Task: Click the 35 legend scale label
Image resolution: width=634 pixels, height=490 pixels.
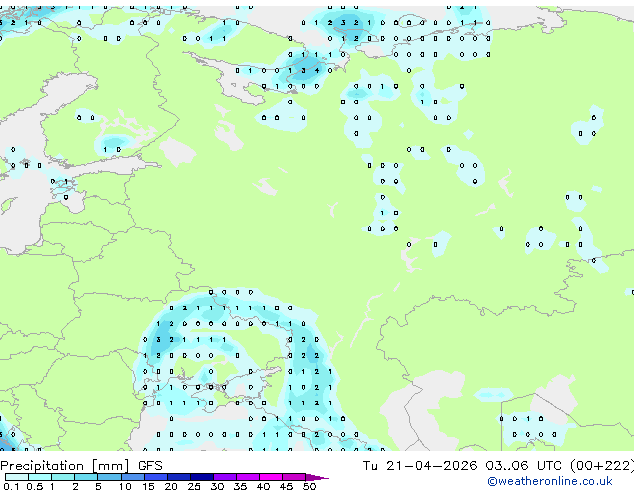Action: (240, 486)
